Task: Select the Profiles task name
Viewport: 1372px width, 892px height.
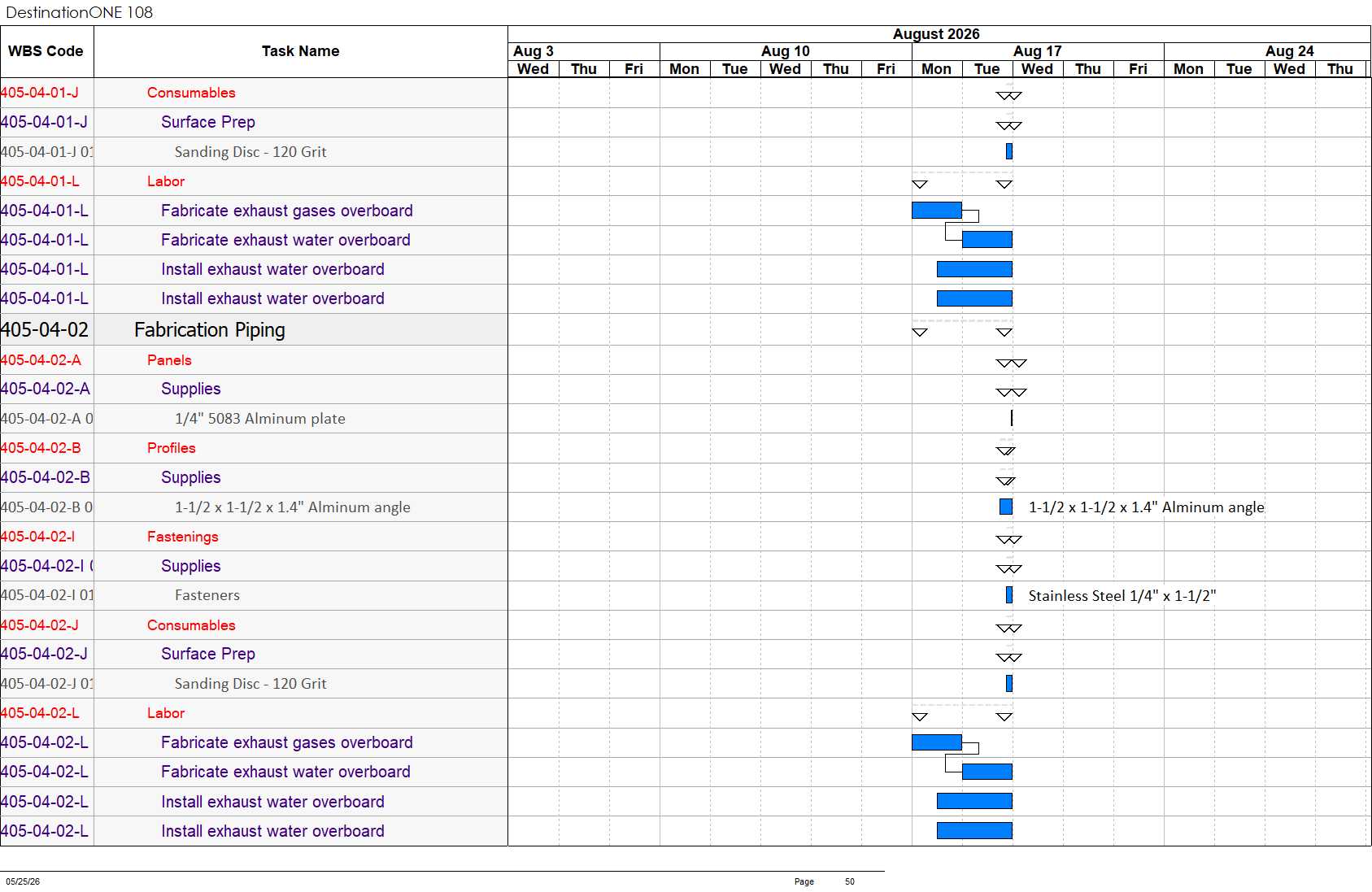Action: (x=172, y=448)
